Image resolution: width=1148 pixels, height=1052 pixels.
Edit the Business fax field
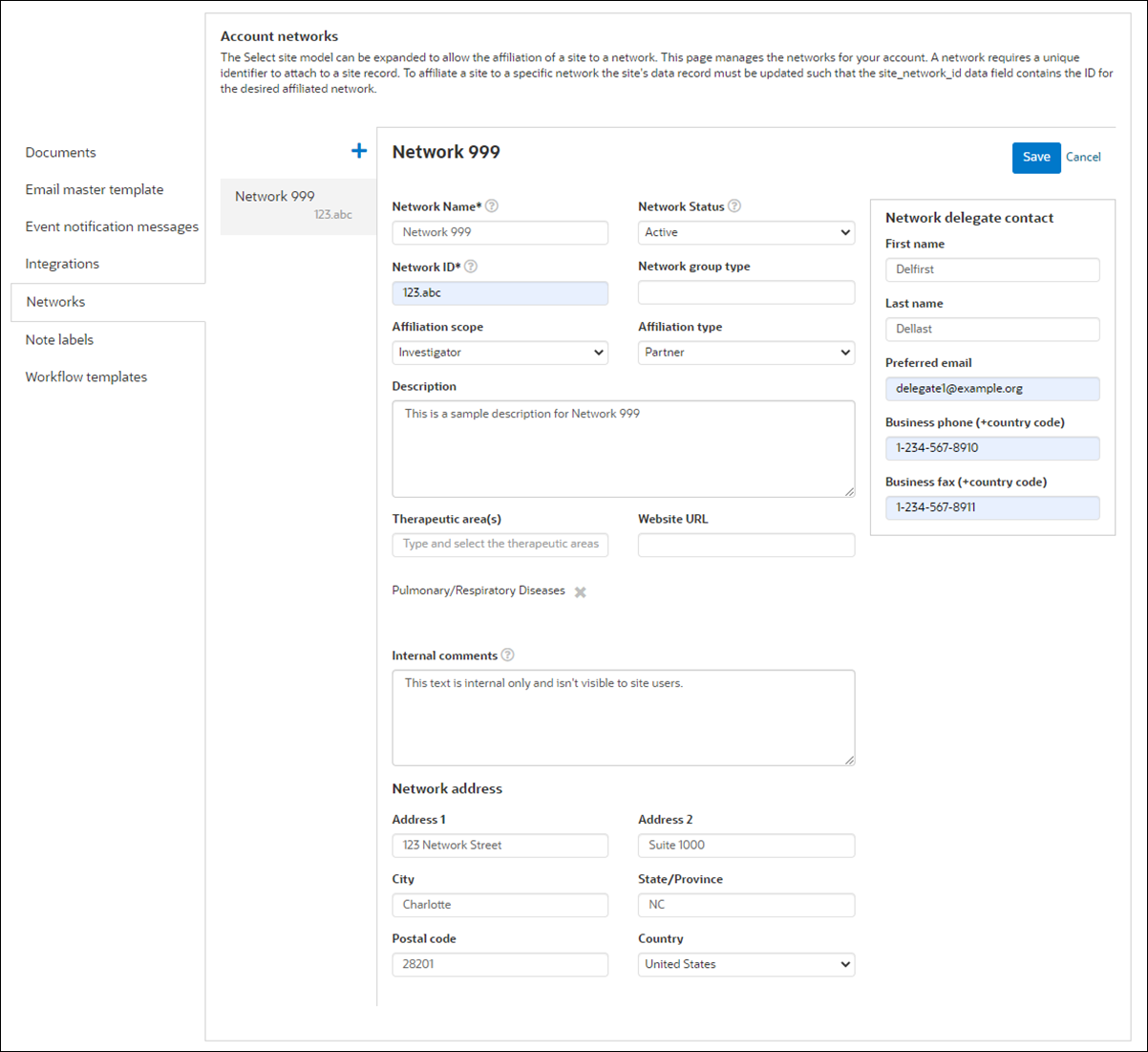pos(992,507)
